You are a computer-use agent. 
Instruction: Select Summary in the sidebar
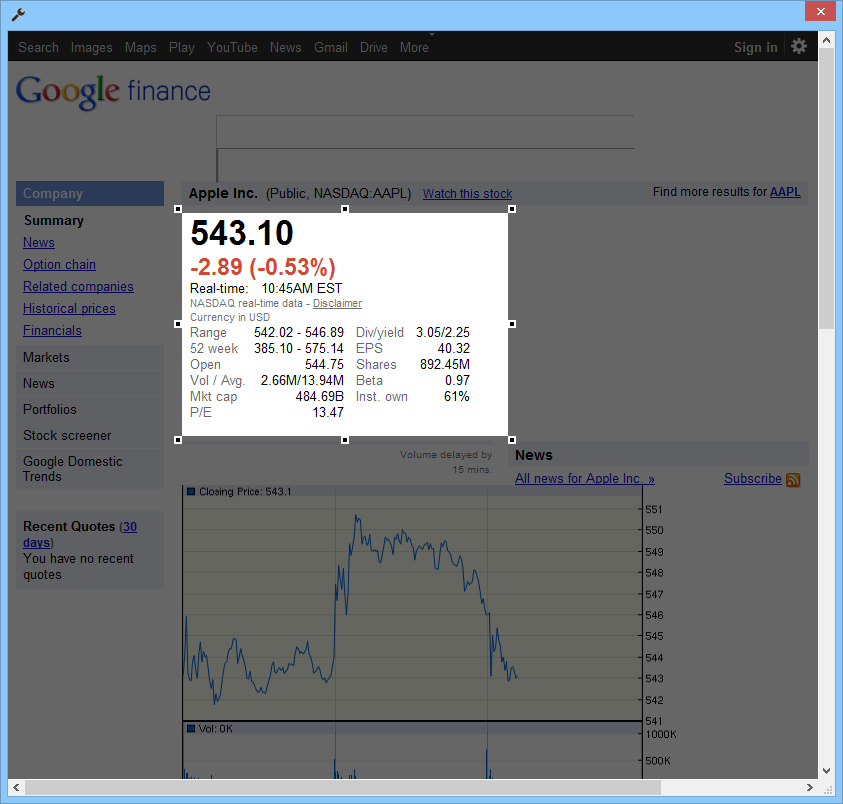click(54, 220)
